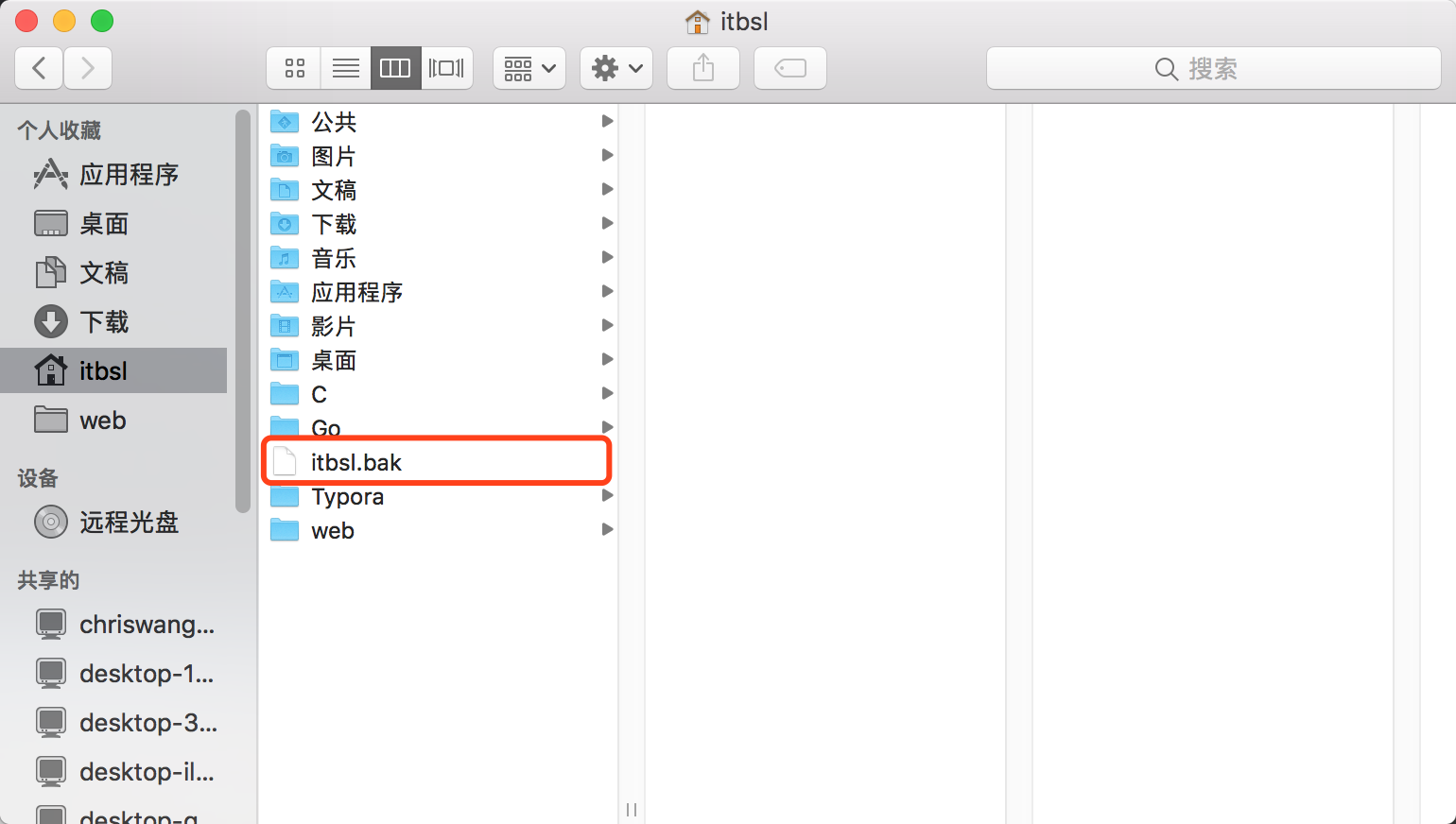The width and height of the screenshot is (1456, 824).
Task: Click the search field
Action: point(1213,68)
